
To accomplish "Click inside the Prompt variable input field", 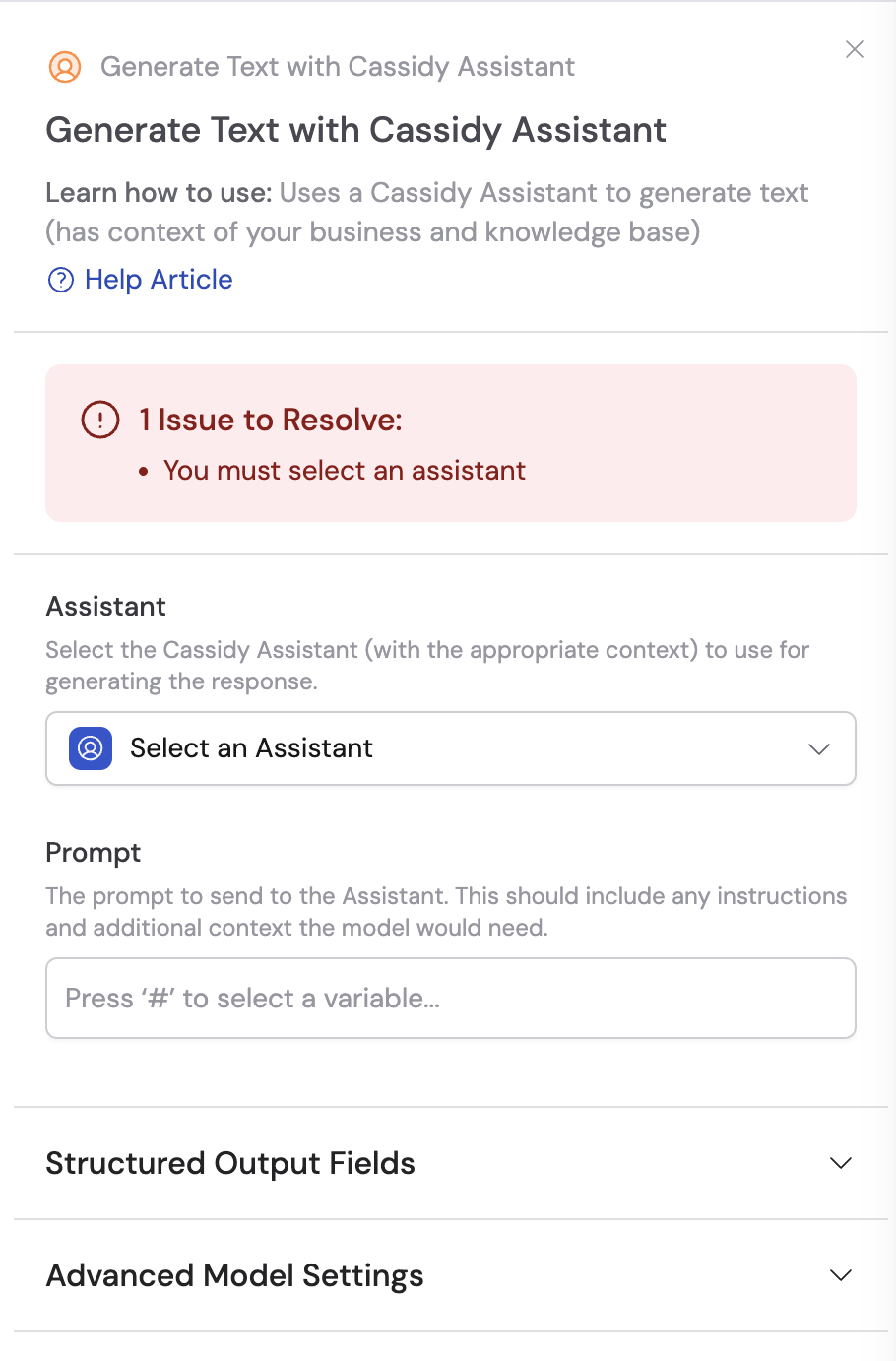I will [x=450, y=998].
